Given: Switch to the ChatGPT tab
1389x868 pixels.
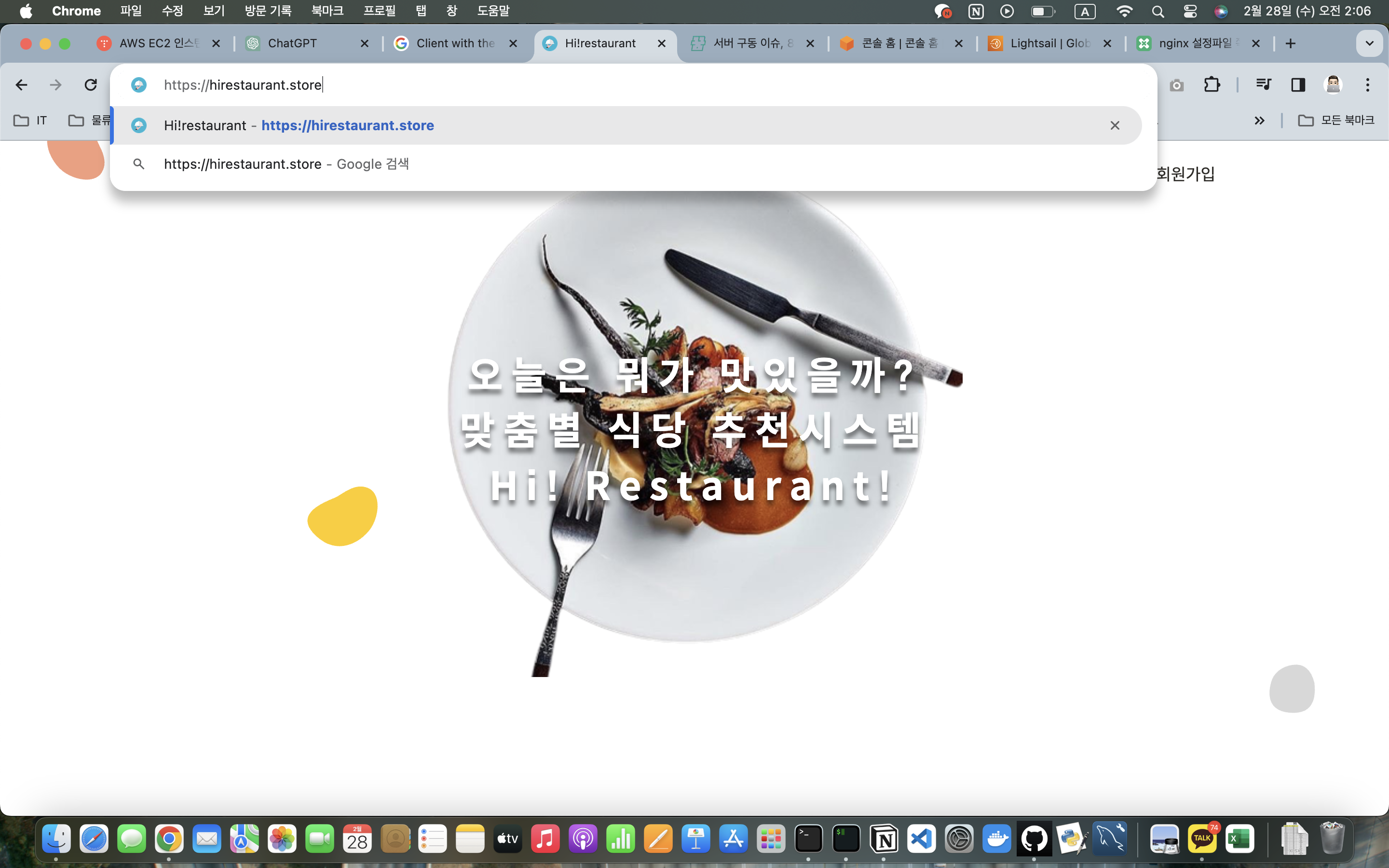Looking at the screenshot, I should [x=299, y=43].
